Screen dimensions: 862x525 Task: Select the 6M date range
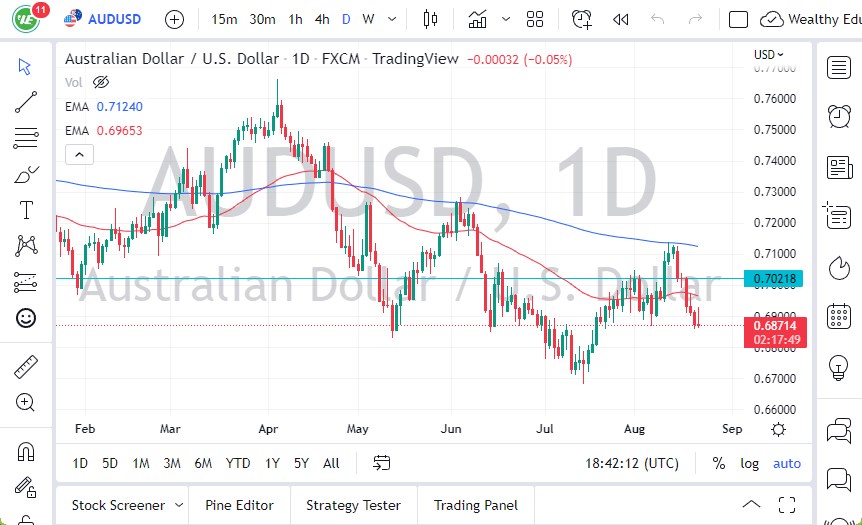pos(203,463)
